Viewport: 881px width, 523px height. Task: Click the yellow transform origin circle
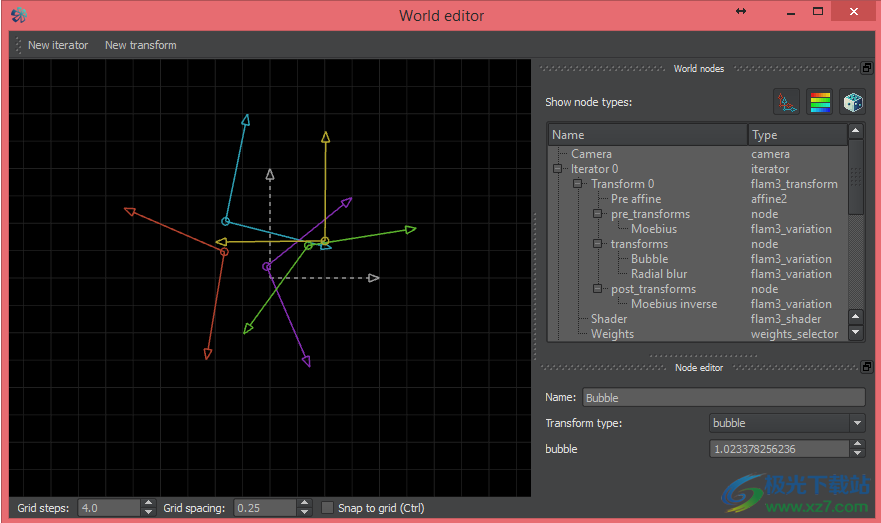(x=325, y=241)
